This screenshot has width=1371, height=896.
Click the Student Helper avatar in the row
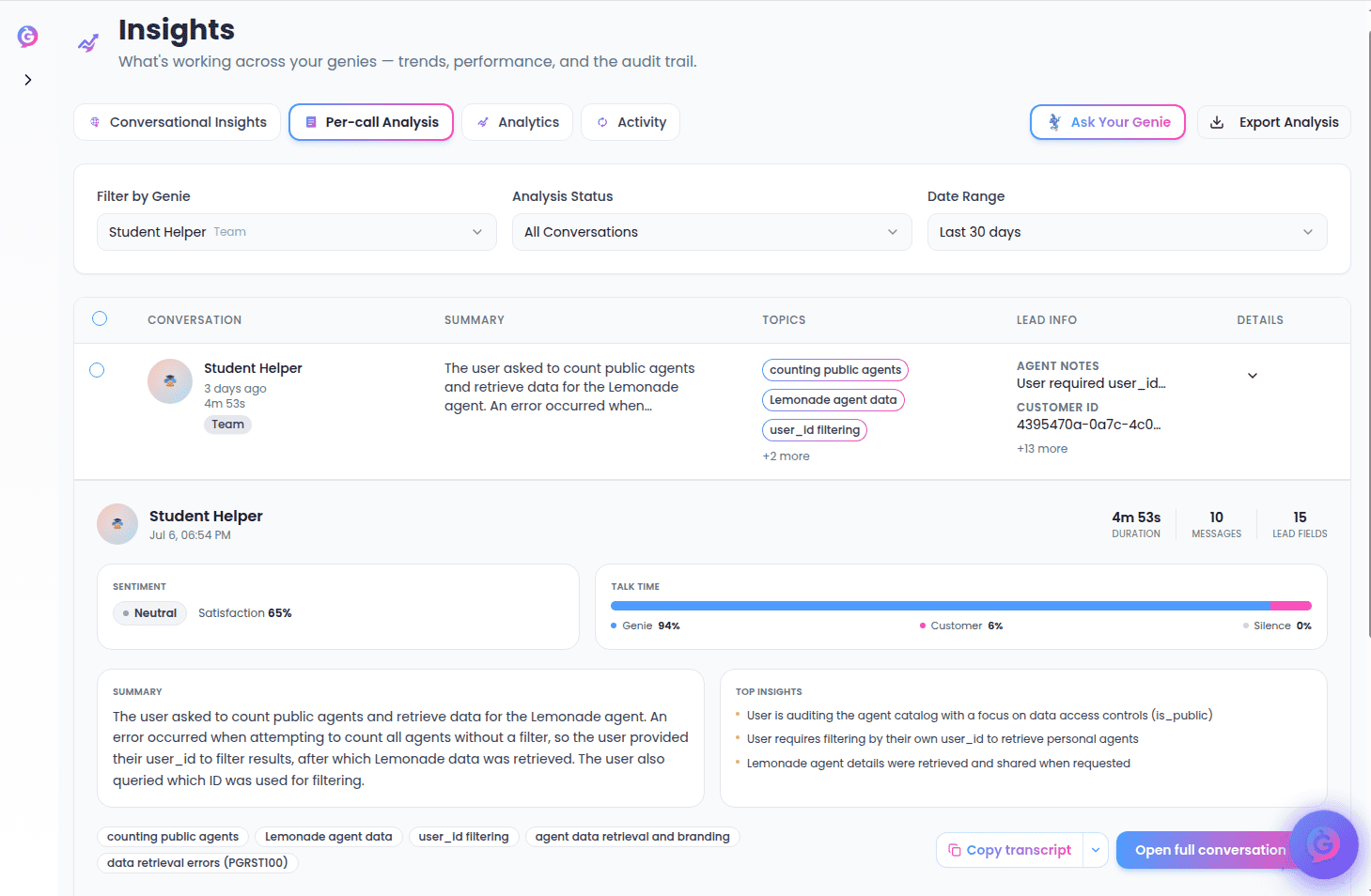tap(170, 381)
